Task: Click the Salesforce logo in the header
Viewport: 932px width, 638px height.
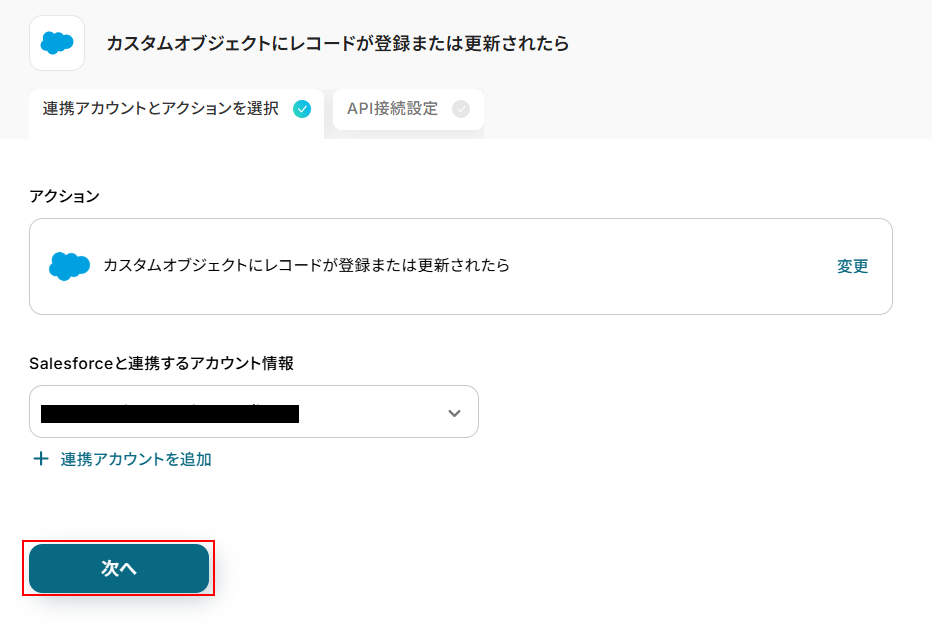Action: [57, 43]
